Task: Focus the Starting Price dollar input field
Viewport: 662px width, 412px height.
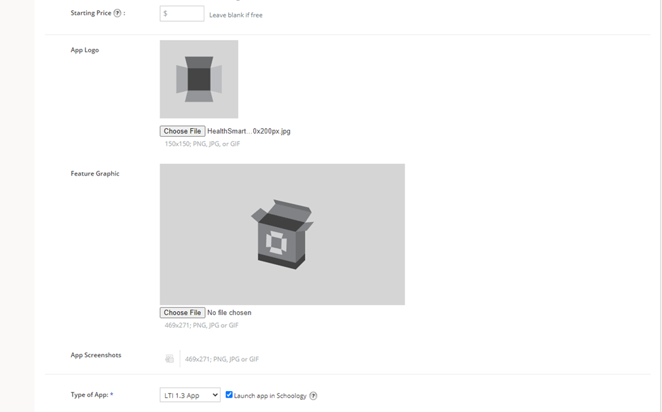Action: [x=182, y=14]
